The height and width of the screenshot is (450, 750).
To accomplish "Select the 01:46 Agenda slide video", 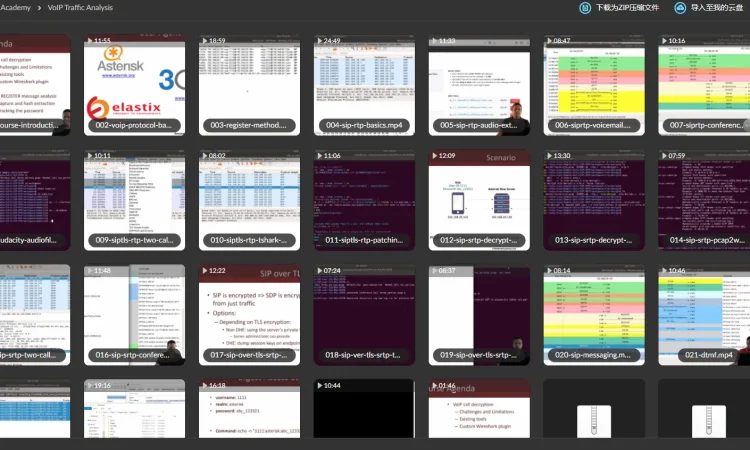I will tap(479, 415).
